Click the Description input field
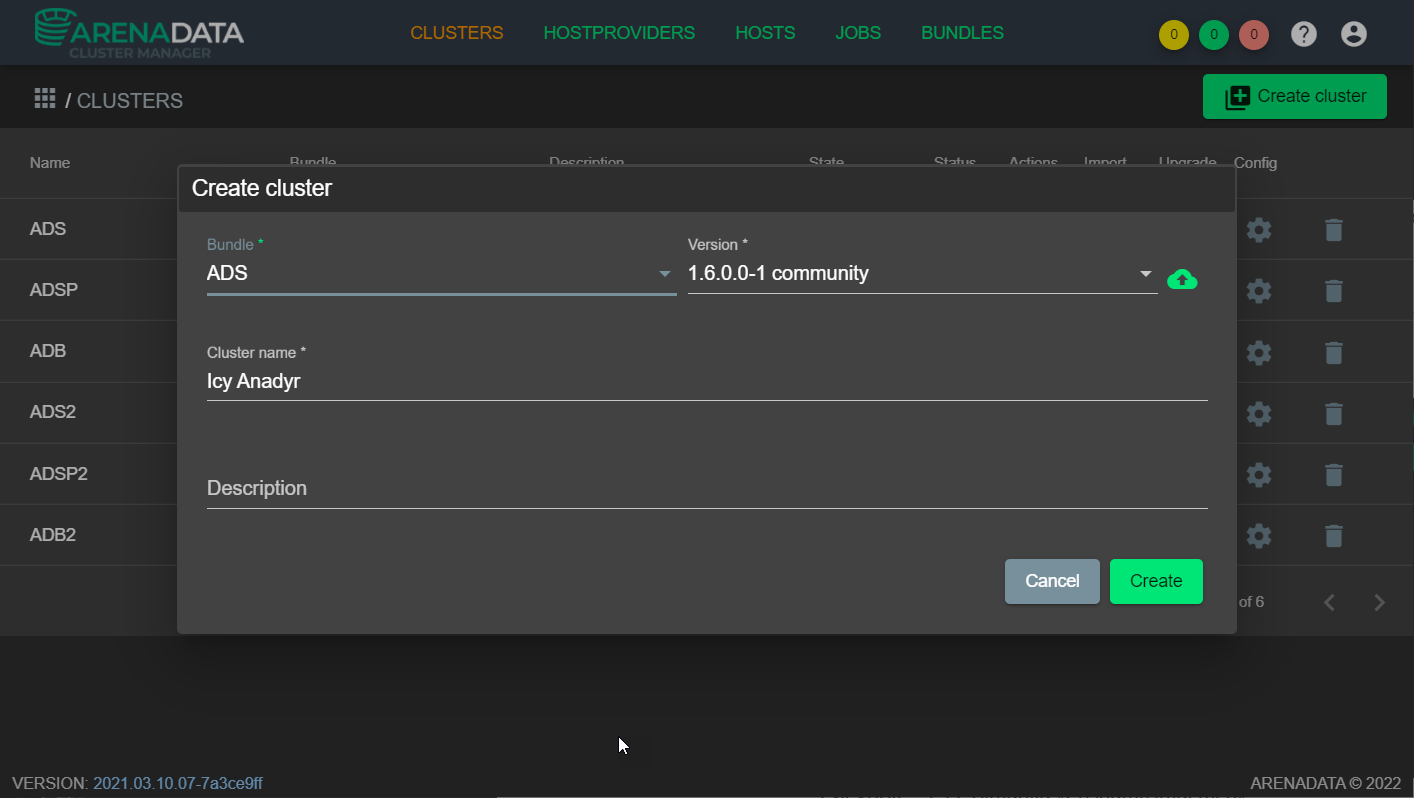 [x=700, y=488]
